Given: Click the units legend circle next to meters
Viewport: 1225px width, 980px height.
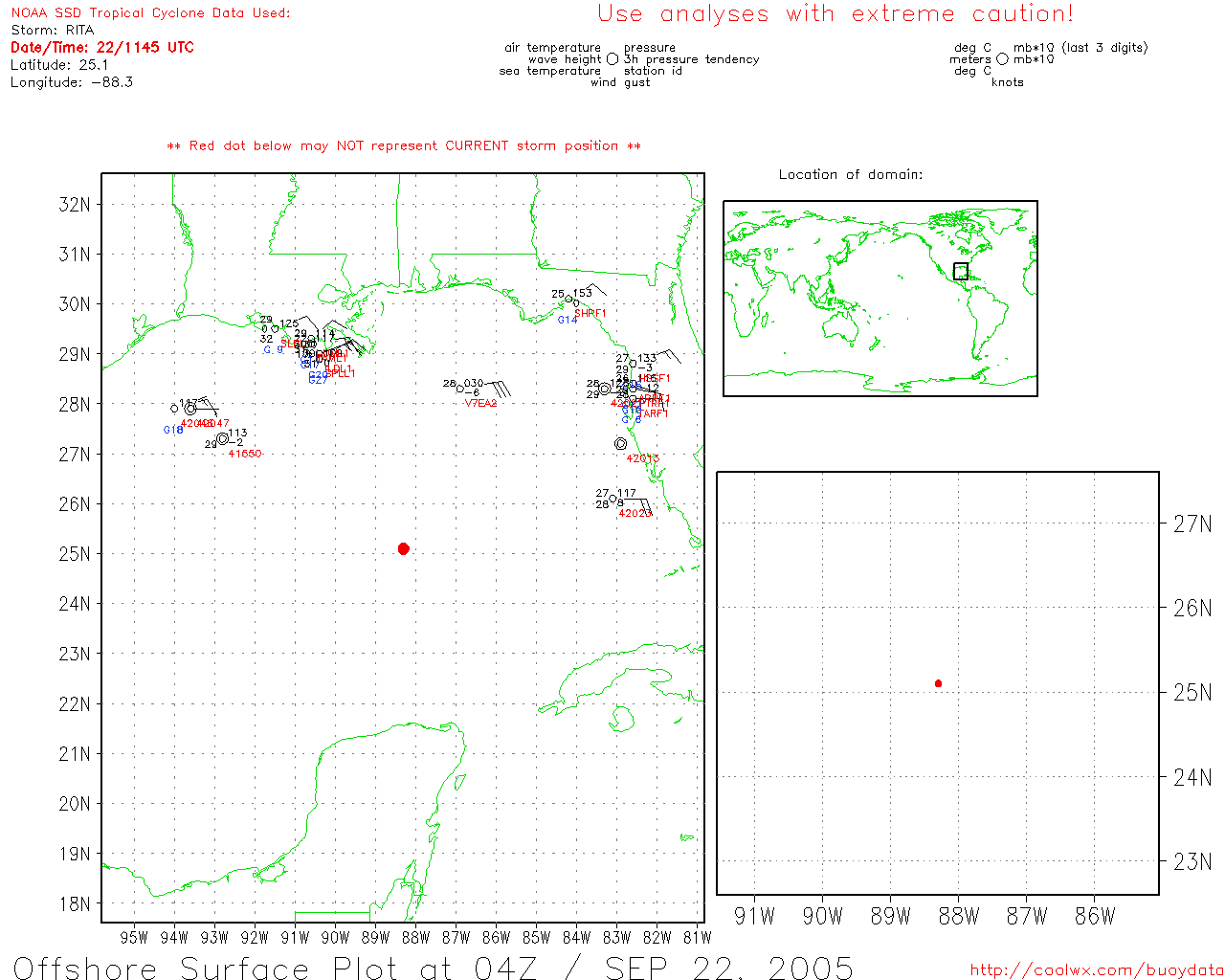Looking at the screenshot, I should 1002,59.
